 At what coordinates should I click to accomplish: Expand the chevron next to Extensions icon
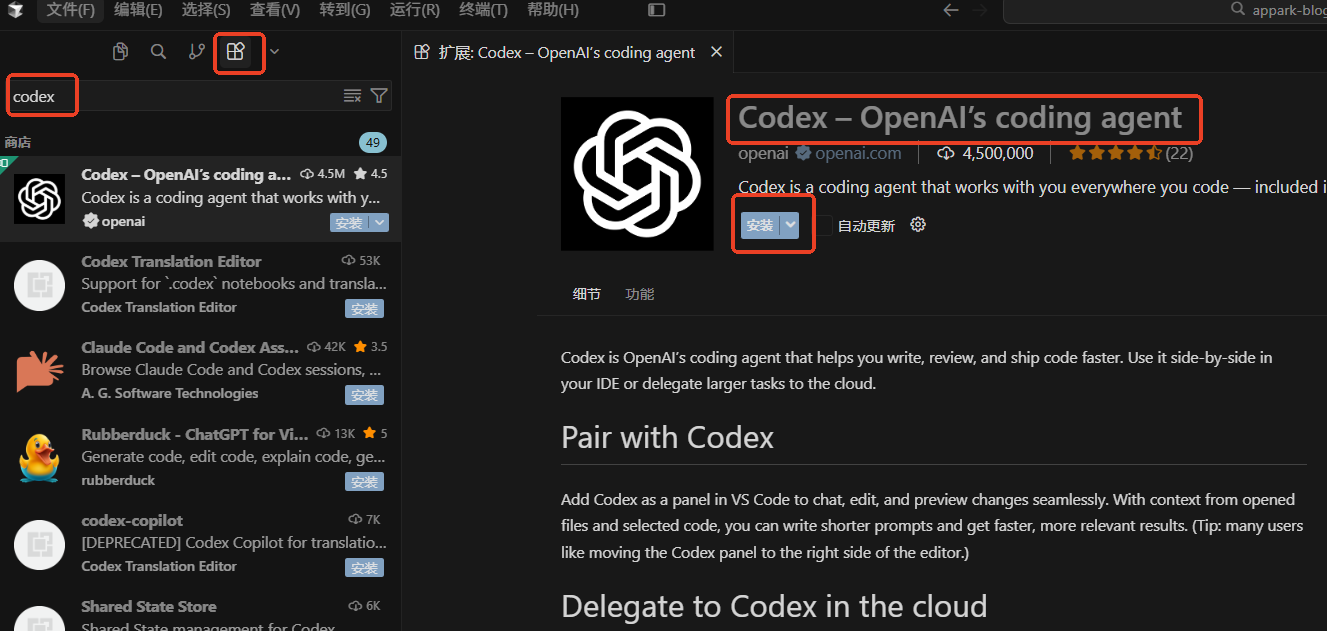pyautogui.click(x=274, y=52)
